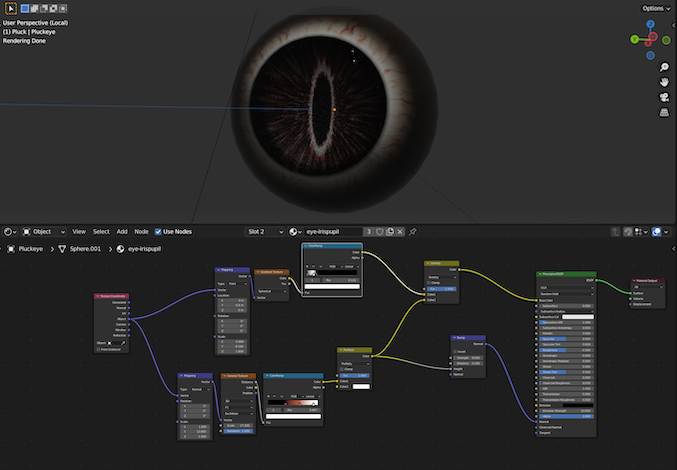Click the Sphere.001 breadcrumb

(x=83, y=248)
